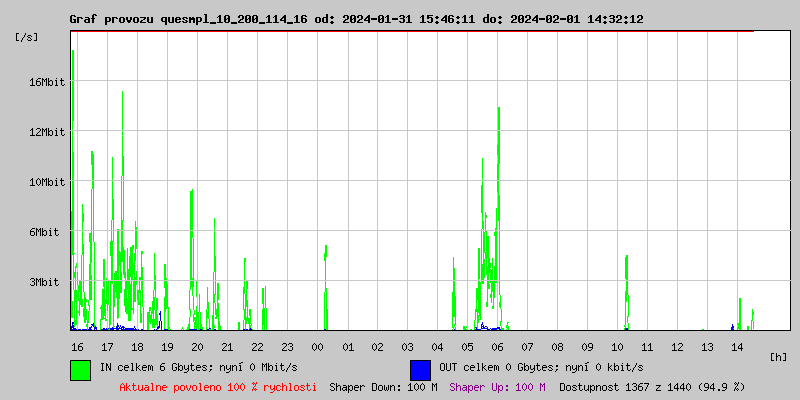The height and width of the screenshot is (400, 800).
Task: Click the red 'Aktualne povoleno 100 % rychlosti' text
Action: [218, 386]
